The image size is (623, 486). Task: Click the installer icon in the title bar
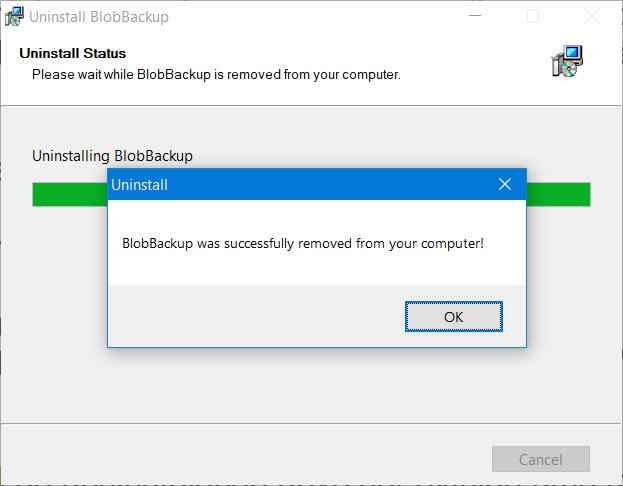[14, 17]
